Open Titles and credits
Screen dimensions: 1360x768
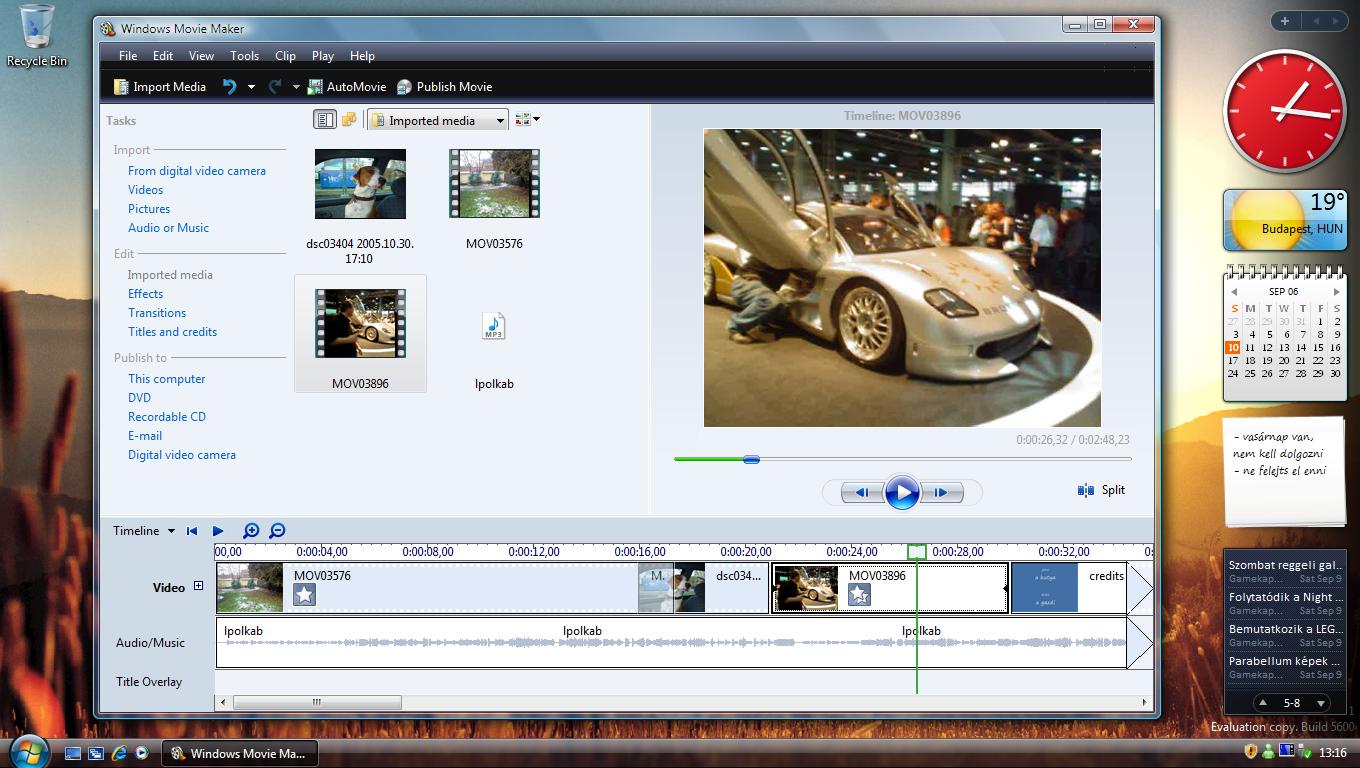click(x=172, y=332)
